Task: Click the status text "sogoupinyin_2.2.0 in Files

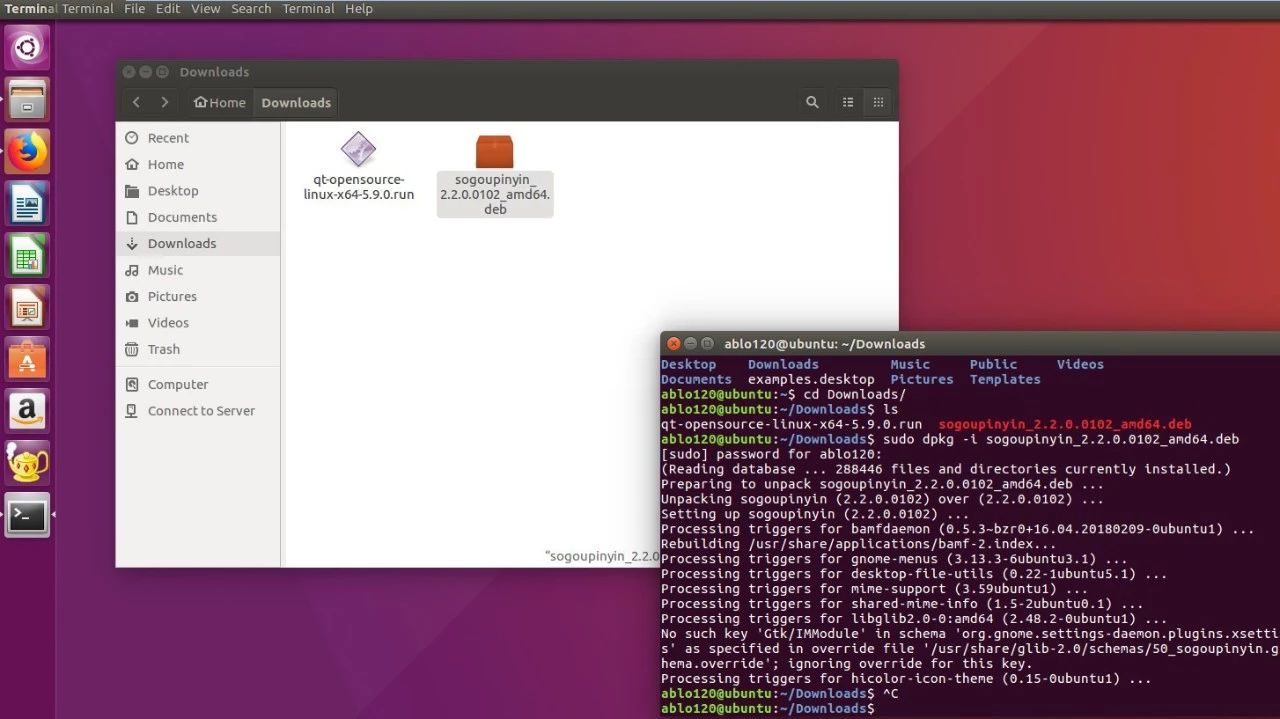Action: point(602,556)
